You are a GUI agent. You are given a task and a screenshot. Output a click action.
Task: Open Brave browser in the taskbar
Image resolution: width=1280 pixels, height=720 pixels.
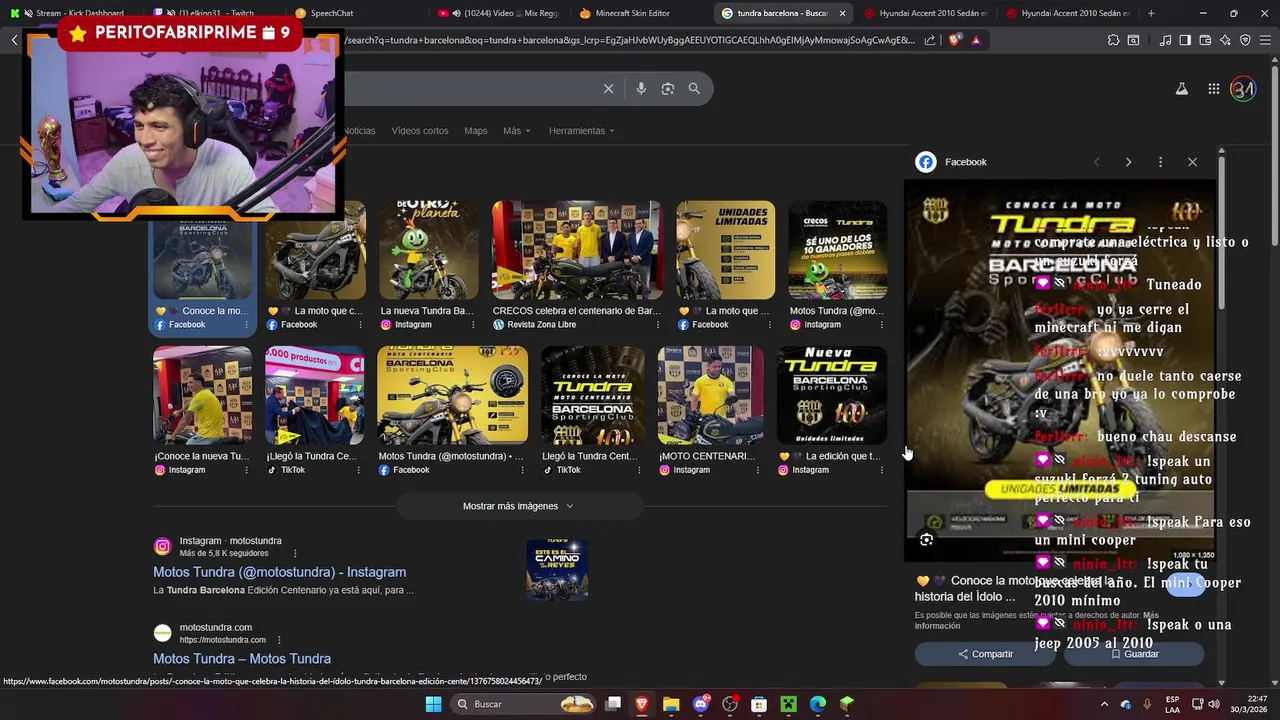[642, 704]
